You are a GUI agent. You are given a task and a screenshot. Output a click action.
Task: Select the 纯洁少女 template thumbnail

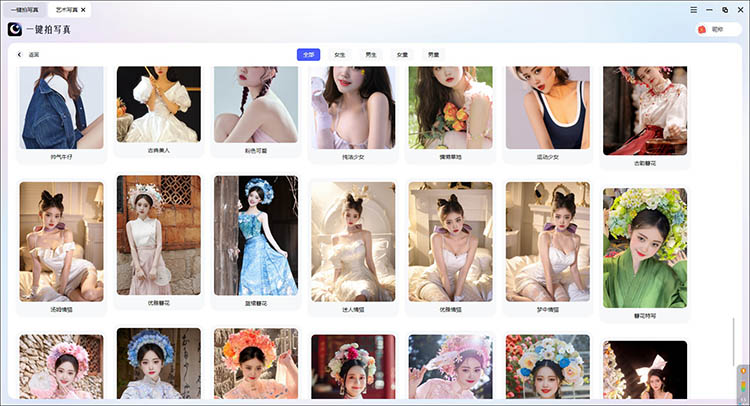click(x=353, y=108)
